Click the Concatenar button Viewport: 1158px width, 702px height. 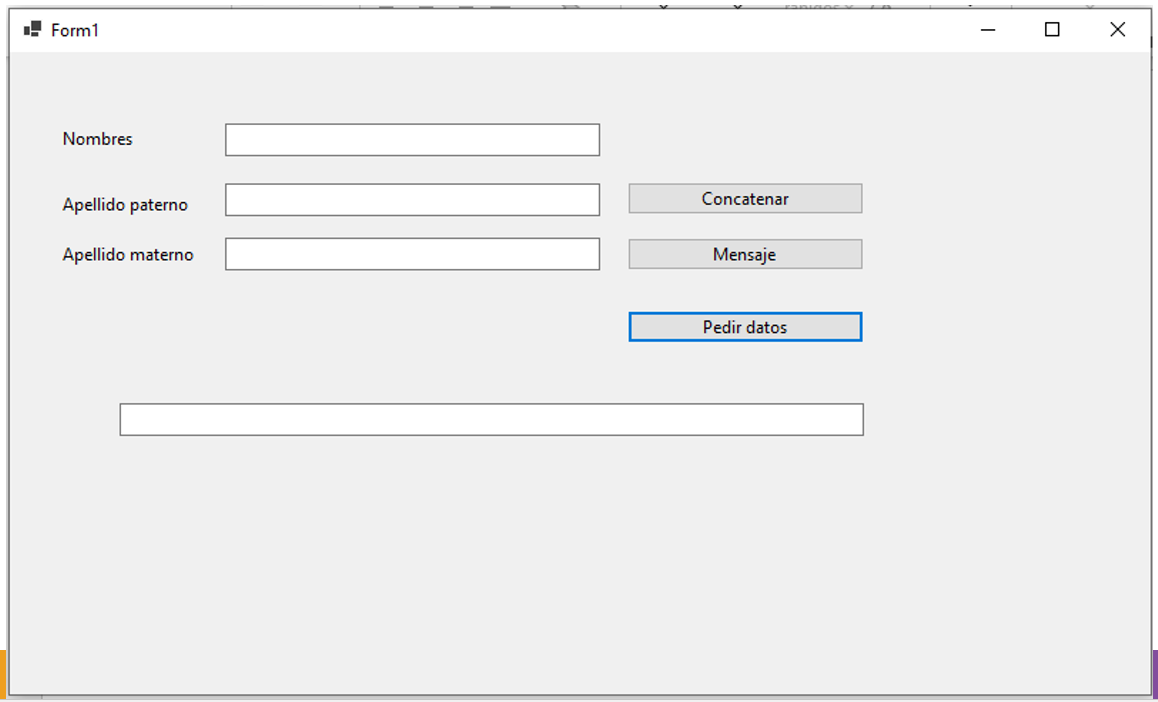tap(745, 199)
